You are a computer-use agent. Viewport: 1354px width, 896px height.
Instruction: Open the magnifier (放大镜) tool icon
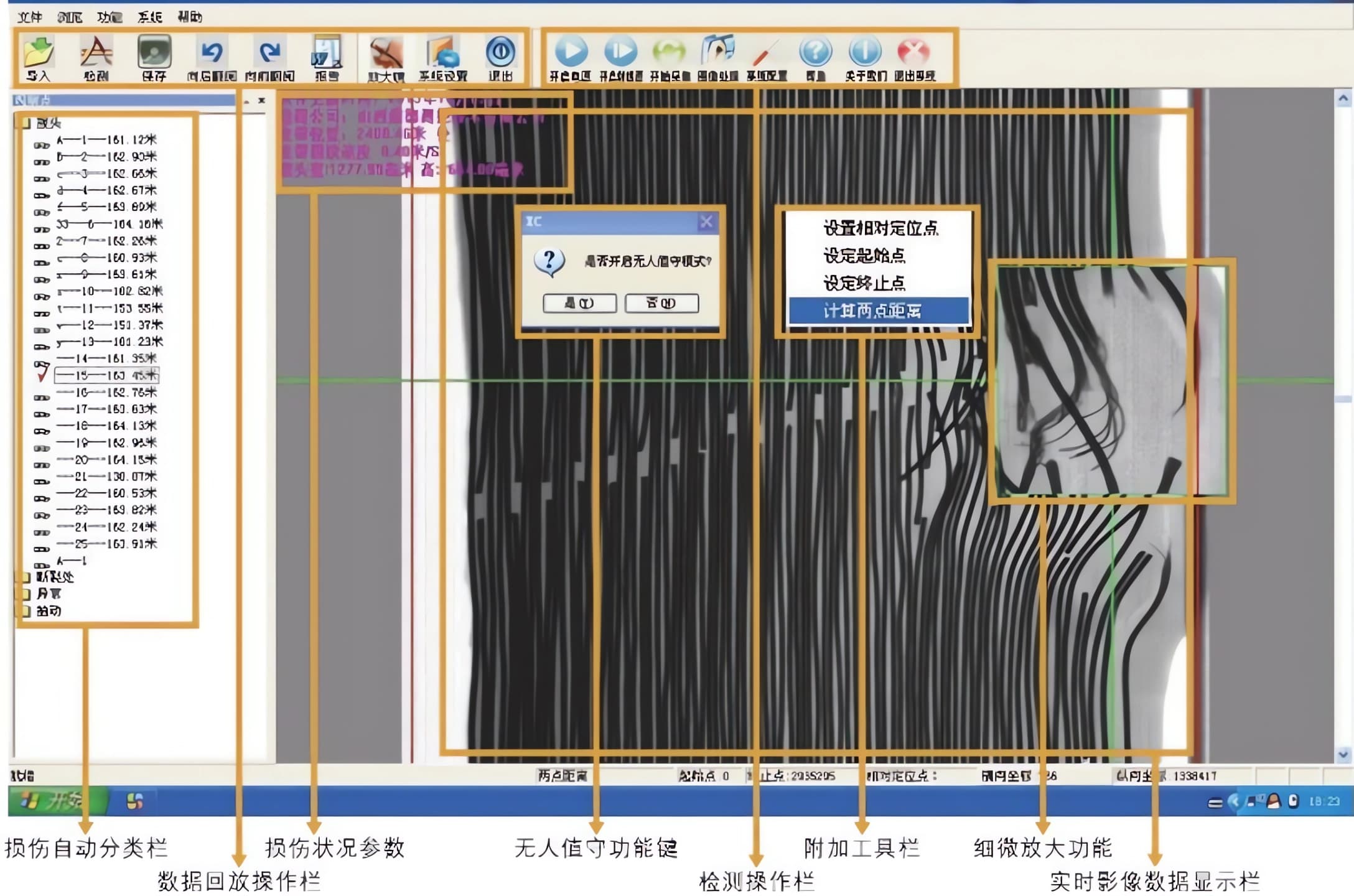[386, 53]
